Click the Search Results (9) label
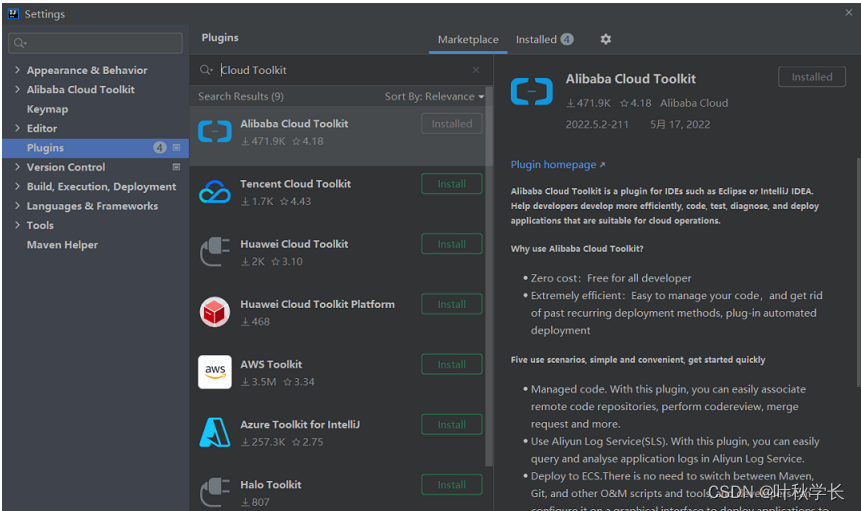 (241, 96)
